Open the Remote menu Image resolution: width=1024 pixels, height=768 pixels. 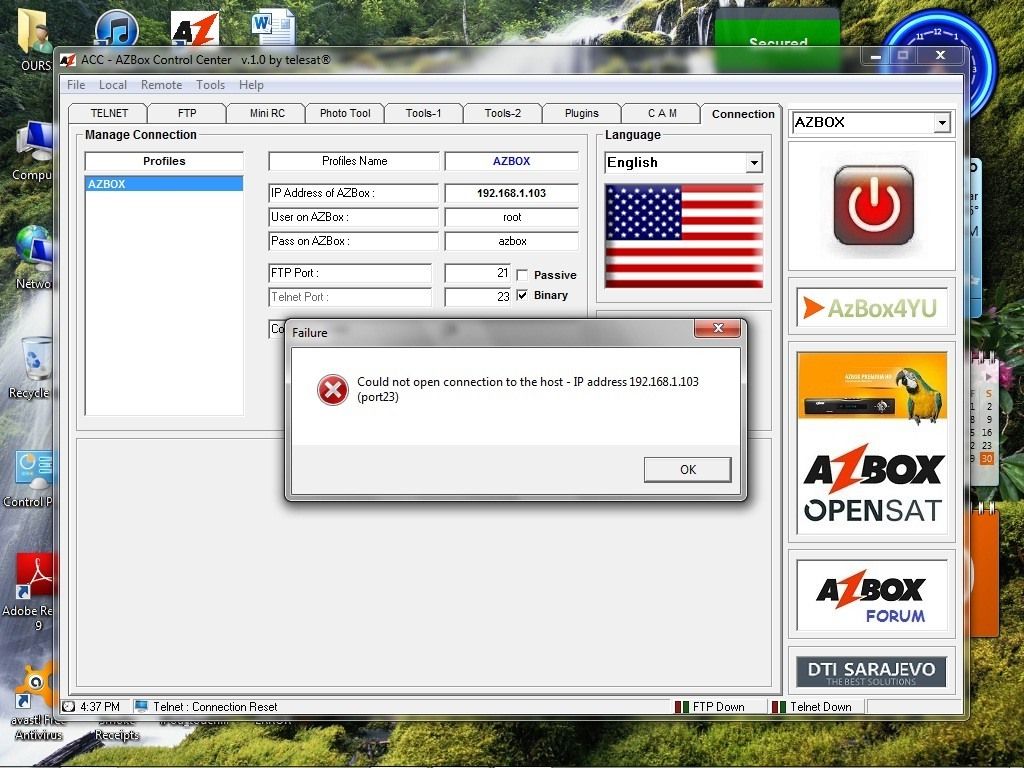click(x=161, y=85)
